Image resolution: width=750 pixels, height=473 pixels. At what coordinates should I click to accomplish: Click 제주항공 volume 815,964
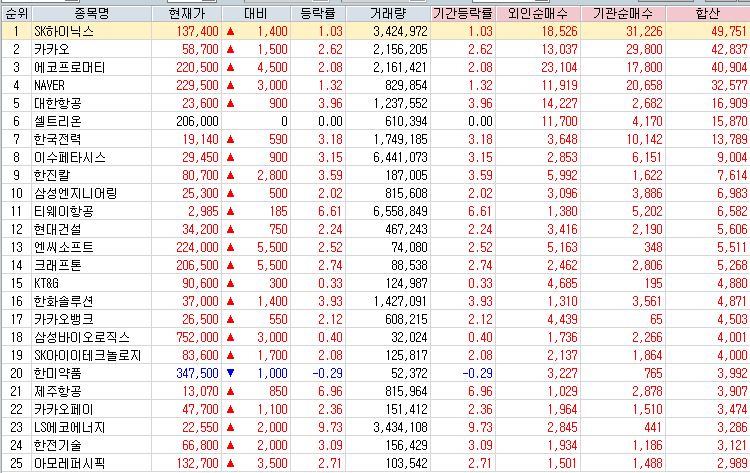(x=407, y=391)
